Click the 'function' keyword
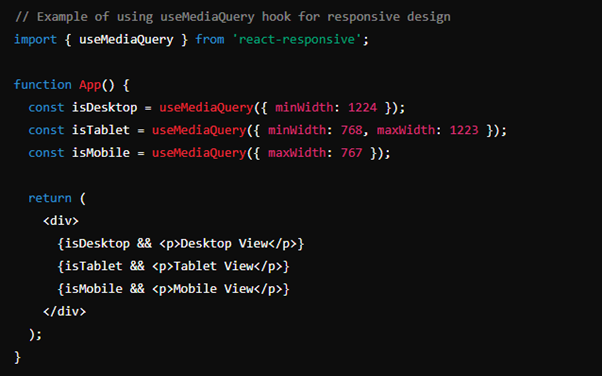Image resolution: width=602 pixels, height=376 pixels. (x=43, y=84)
